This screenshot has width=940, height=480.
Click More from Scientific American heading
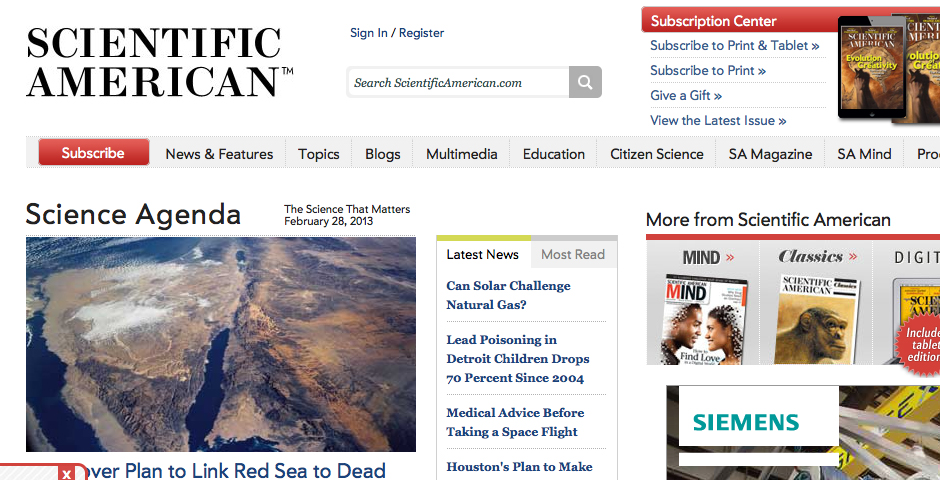[x=768, y=220]
